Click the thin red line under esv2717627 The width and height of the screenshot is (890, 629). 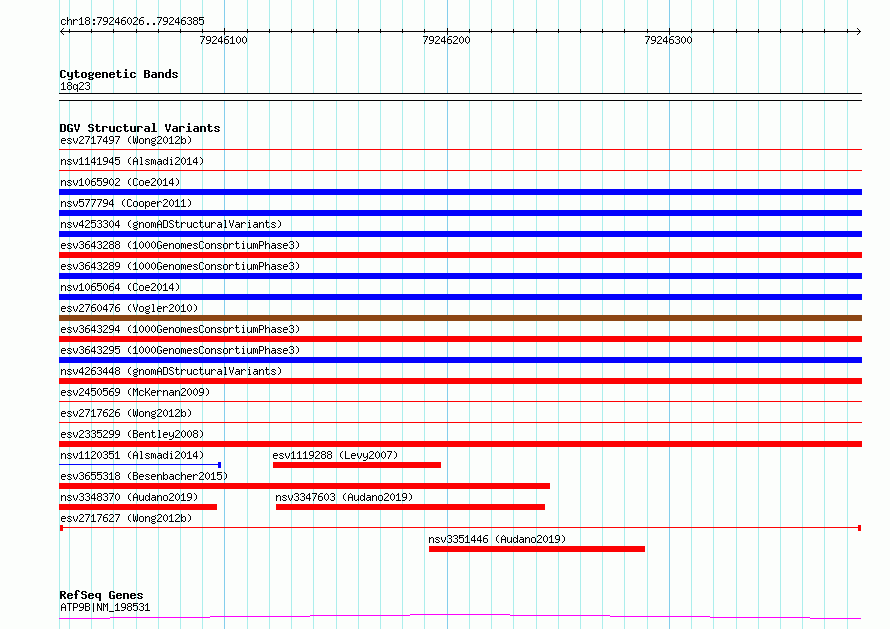coord(460,528)
